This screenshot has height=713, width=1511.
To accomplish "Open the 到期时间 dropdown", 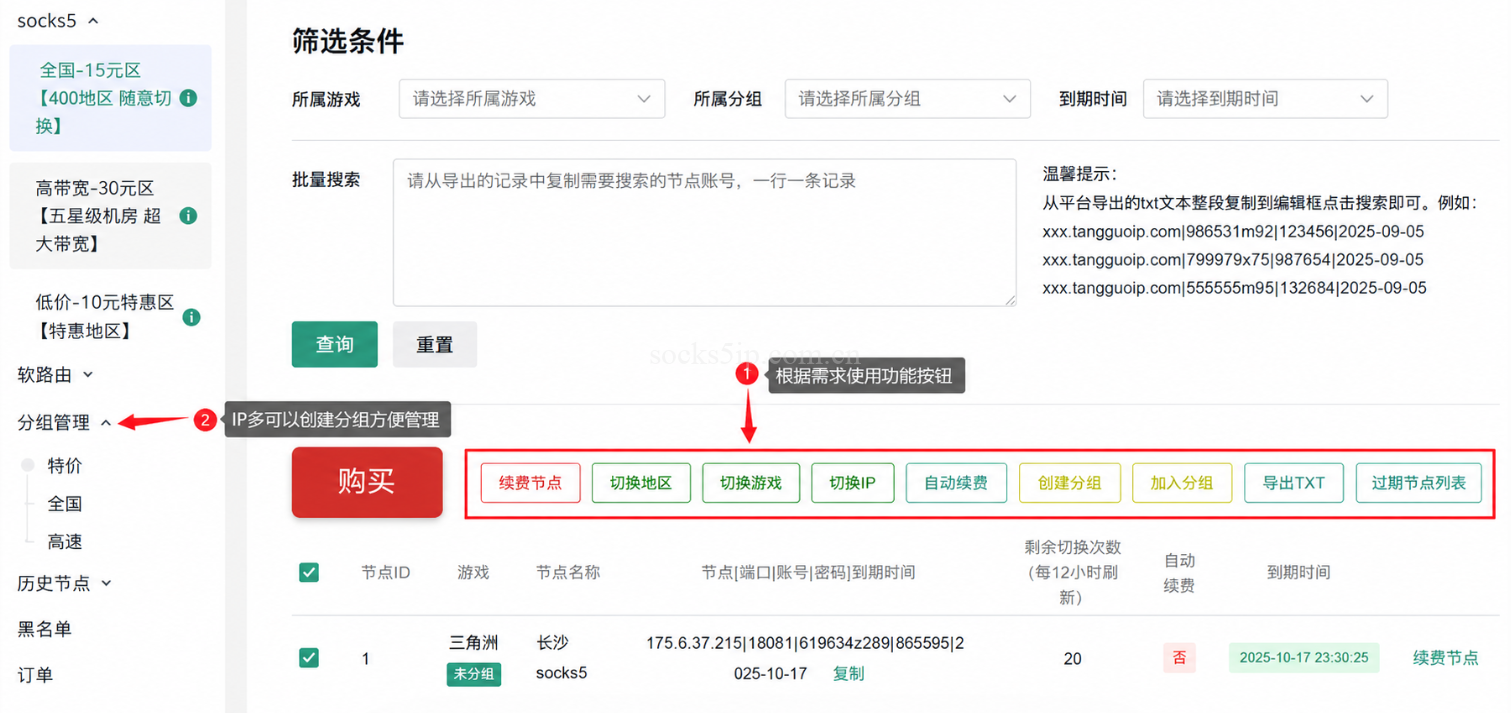I will [1265, 99].
